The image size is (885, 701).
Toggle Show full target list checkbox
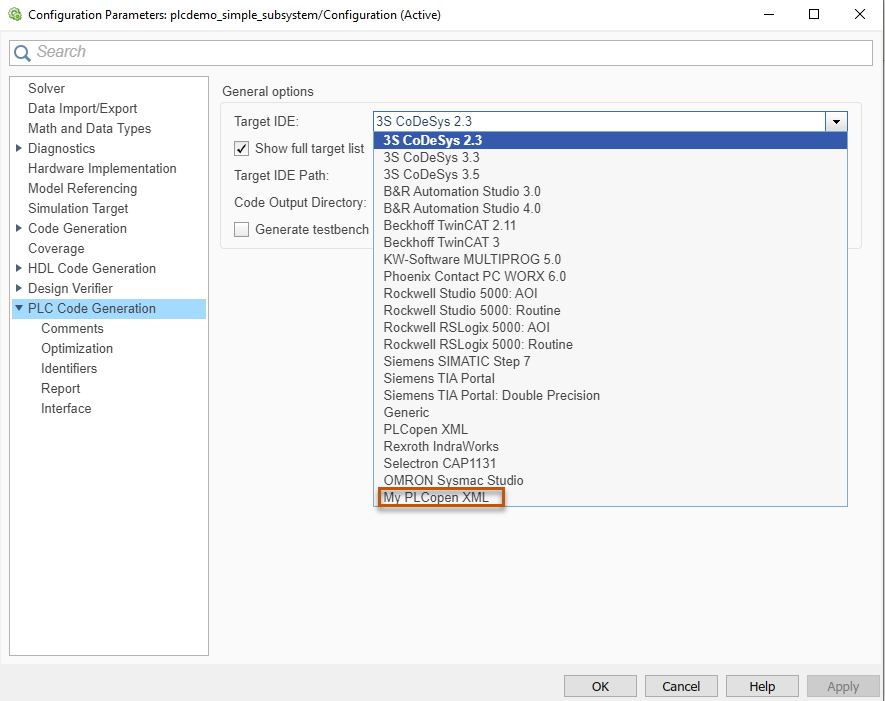pos(242,148)
